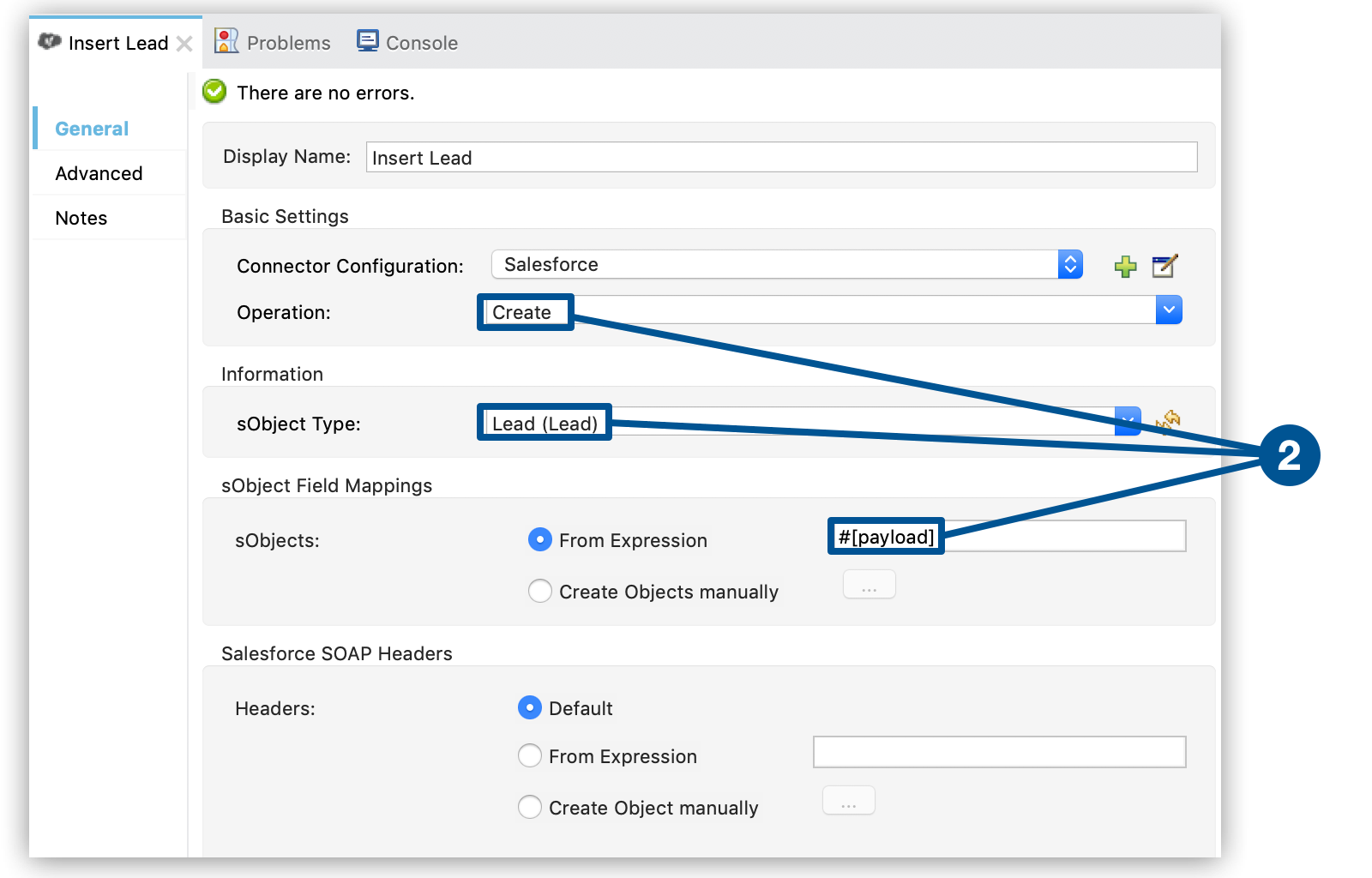1372x878 pixels.
Task: Open the Notes section
Action: pyautogui.click(x=81, y=218)
